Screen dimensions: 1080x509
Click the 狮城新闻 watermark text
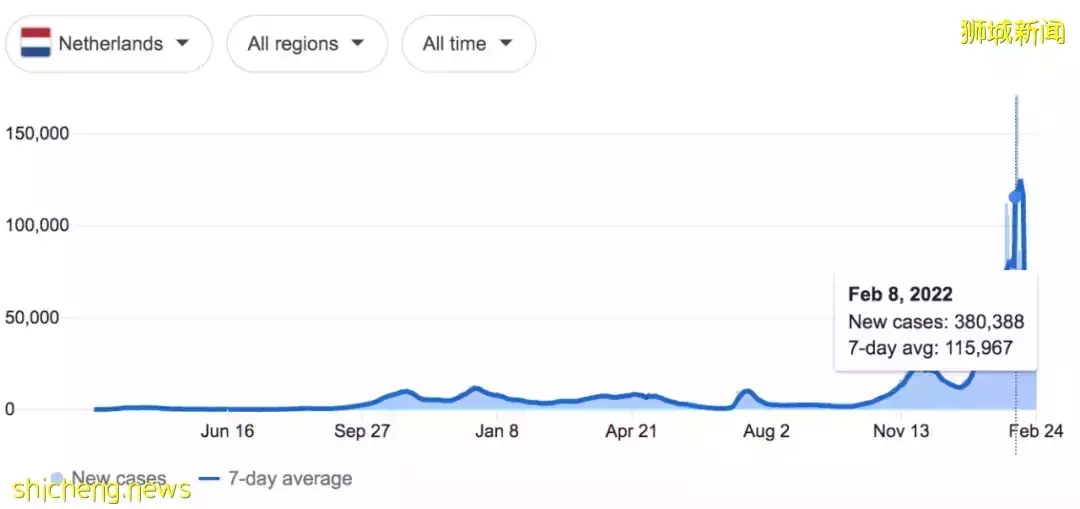click(x=1012, y=34)
